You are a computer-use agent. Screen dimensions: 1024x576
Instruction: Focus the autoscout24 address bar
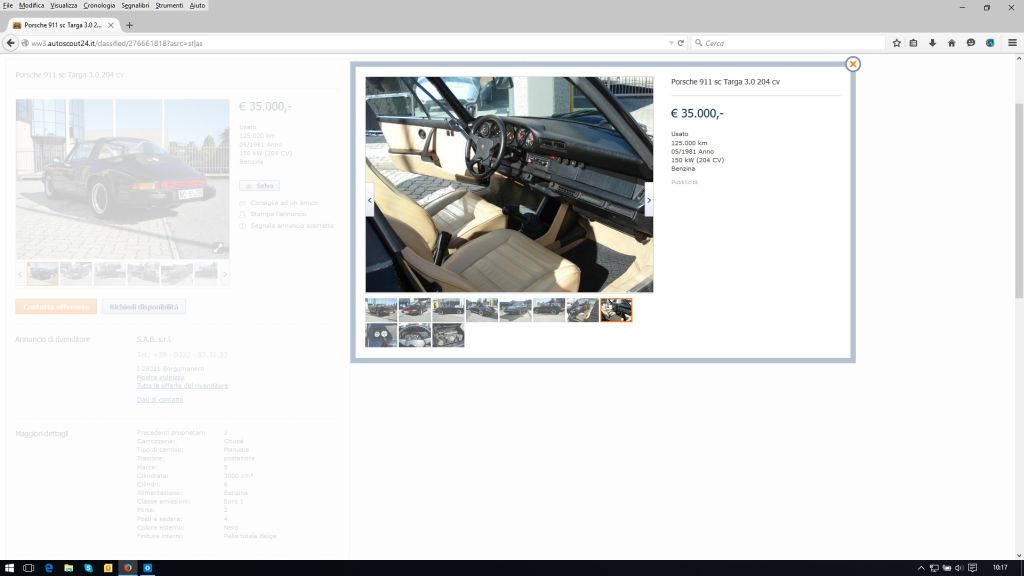[346, 43]
